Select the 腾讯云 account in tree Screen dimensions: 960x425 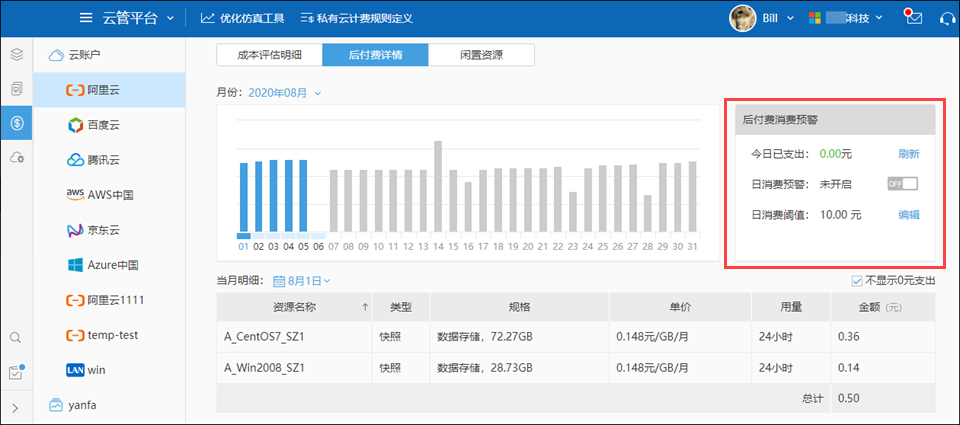tap(107, 160)
